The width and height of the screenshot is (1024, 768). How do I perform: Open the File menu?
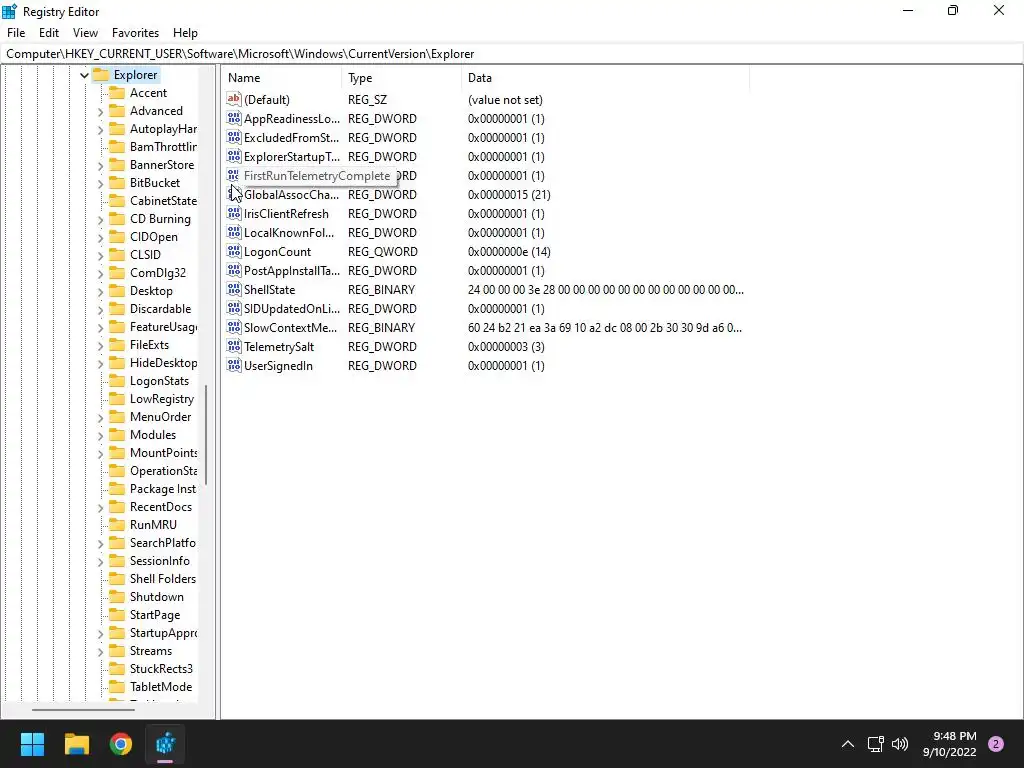(16, 33)
